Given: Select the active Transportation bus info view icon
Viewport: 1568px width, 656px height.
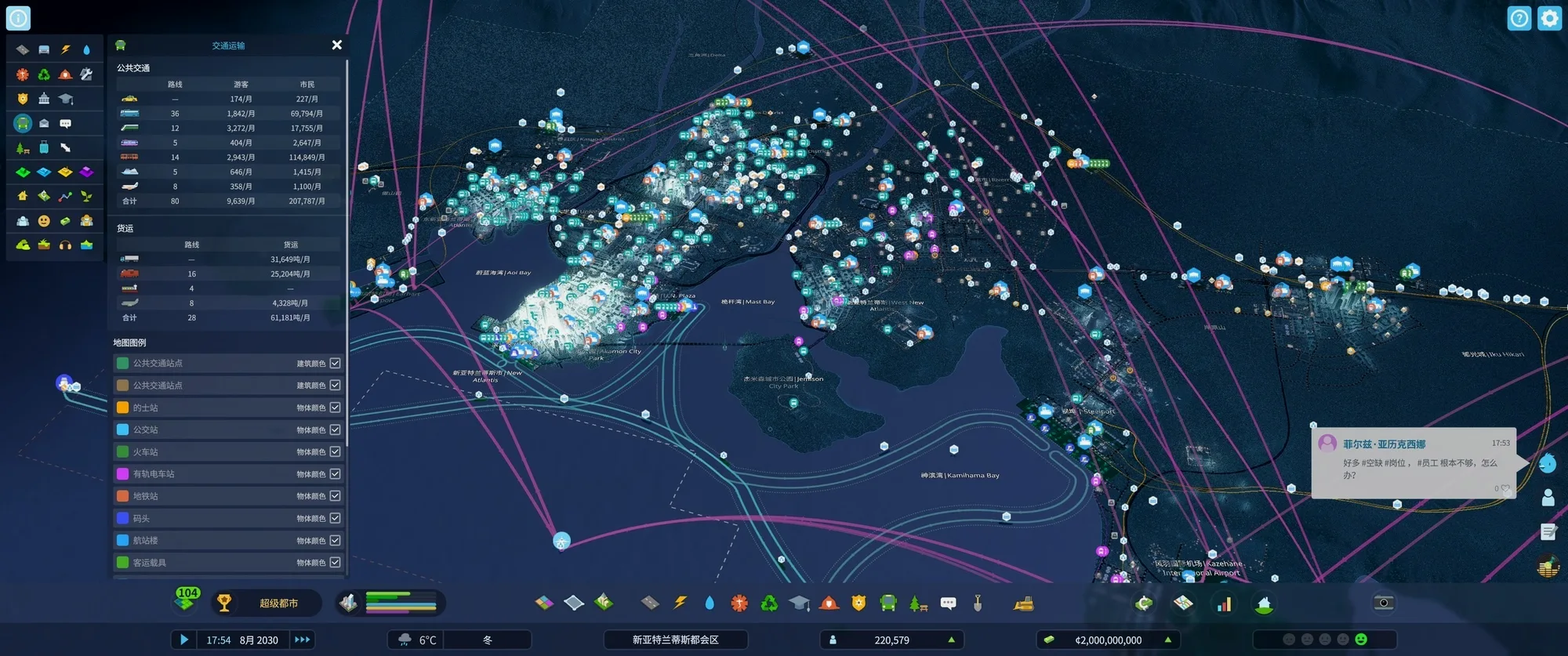Looking at the screenshot, I should (23, 123).
